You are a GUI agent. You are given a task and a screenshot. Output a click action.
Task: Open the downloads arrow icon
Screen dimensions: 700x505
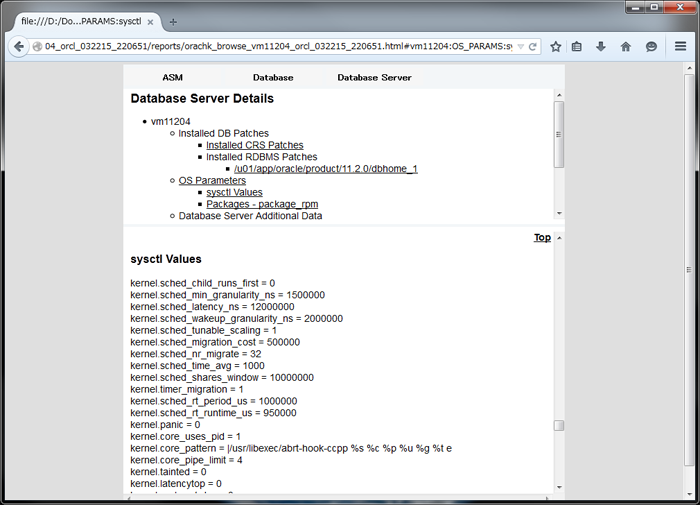(x=601, y=46)
